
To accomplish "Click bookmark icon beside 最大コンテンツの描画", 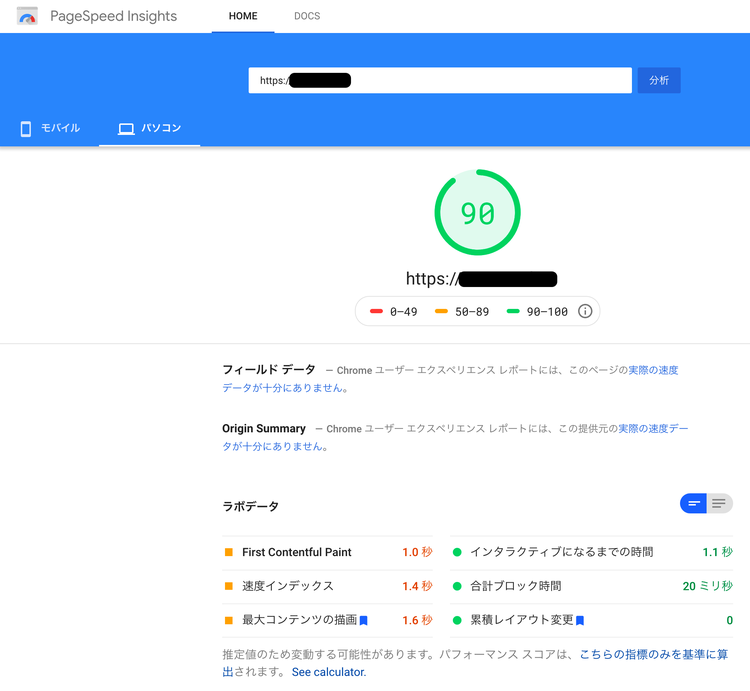I will [x=364, y=621].
